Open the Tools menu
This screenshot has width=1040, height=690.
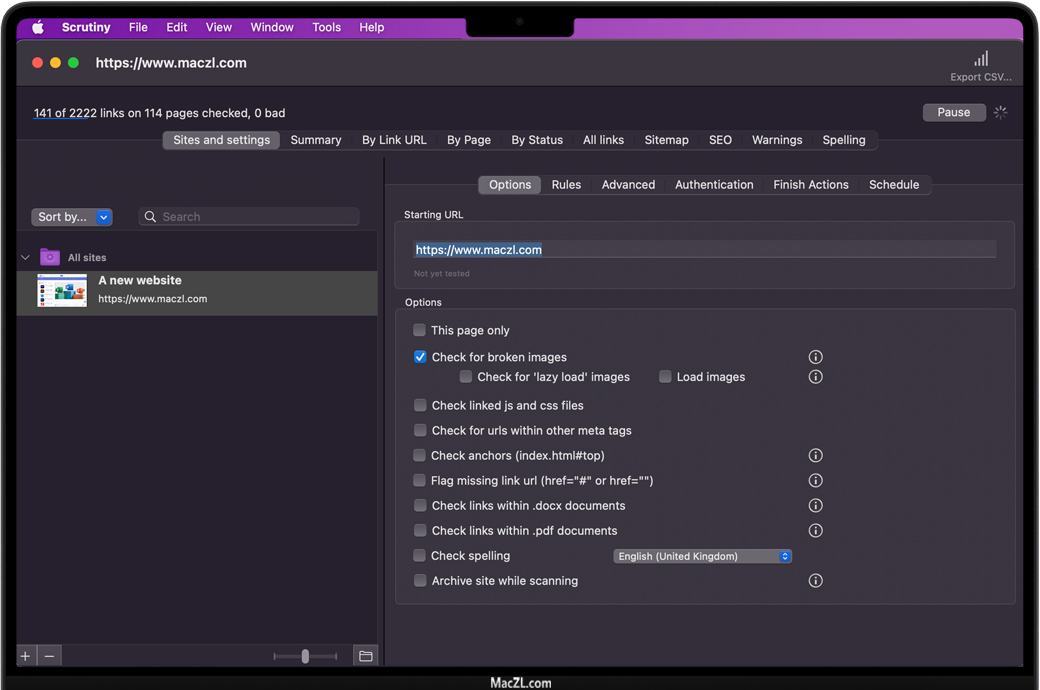326,28
